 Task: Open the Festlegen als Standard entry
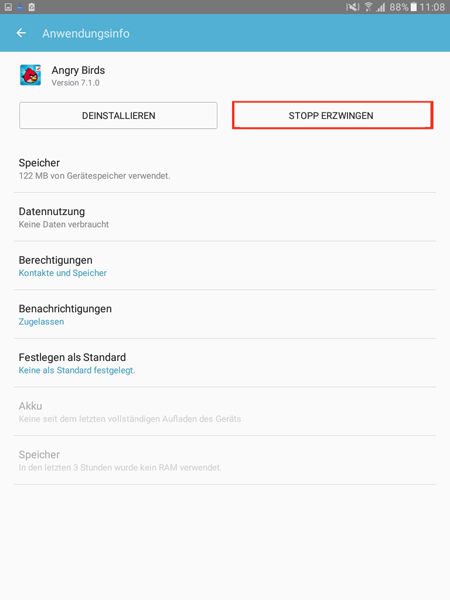click(x=225, y=363)
